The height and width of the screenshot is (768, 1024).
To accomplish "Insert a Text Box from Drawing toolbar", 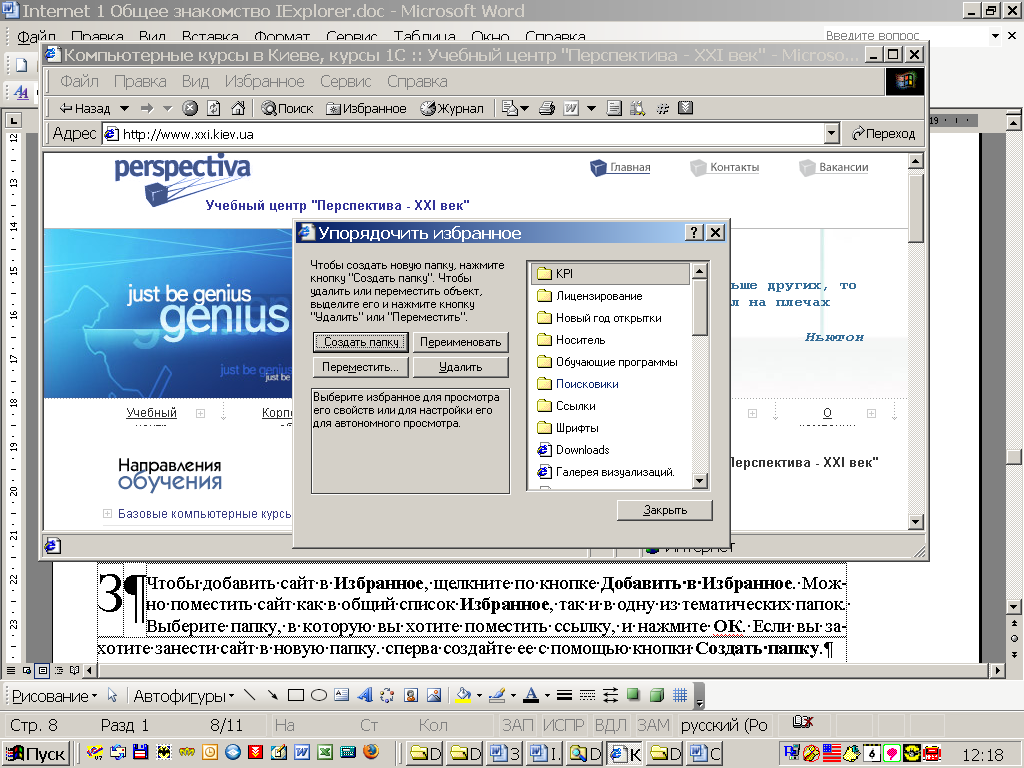I will tap(342, 696).
